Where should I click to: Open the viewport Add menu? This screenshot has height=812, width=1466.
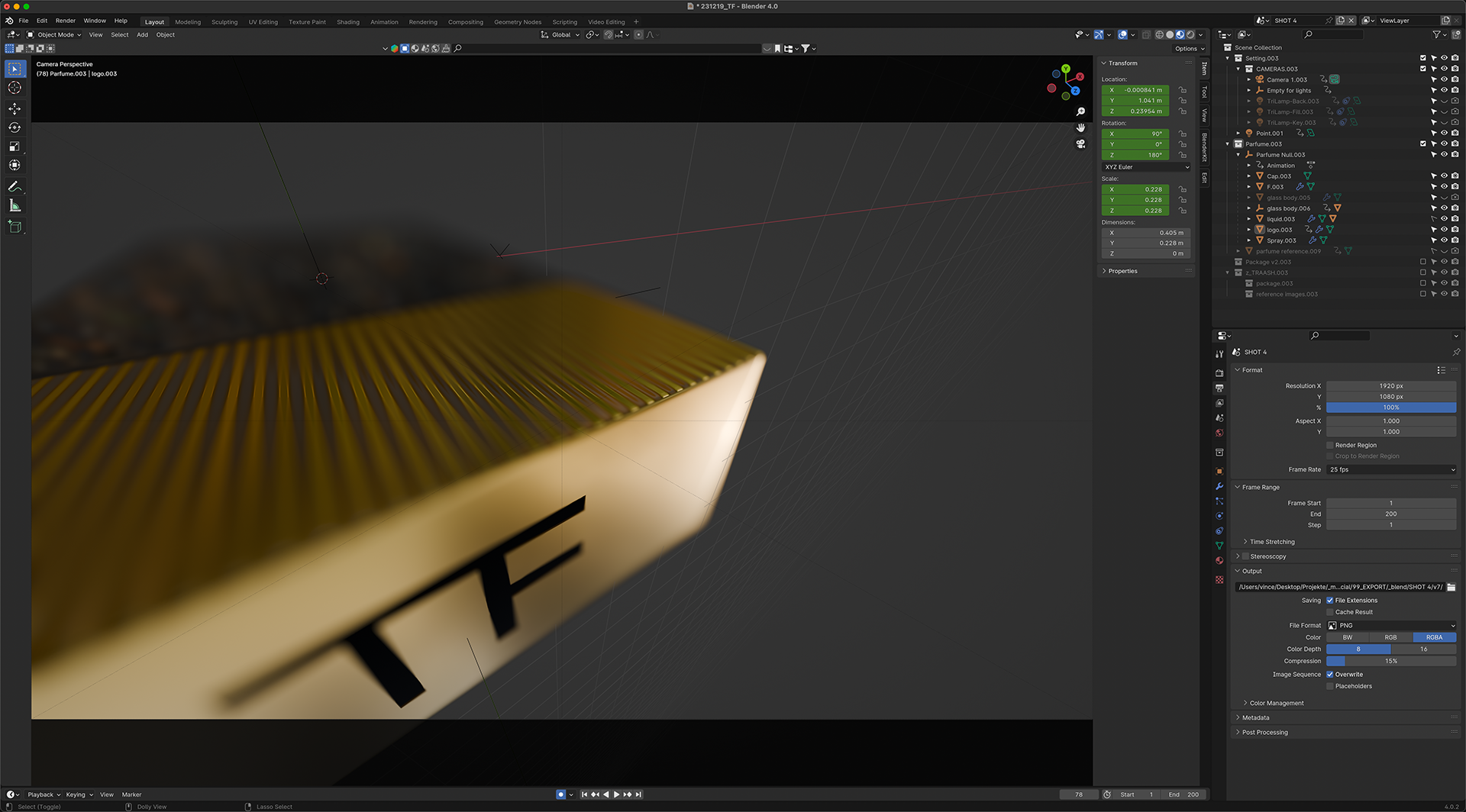(142, 35)
